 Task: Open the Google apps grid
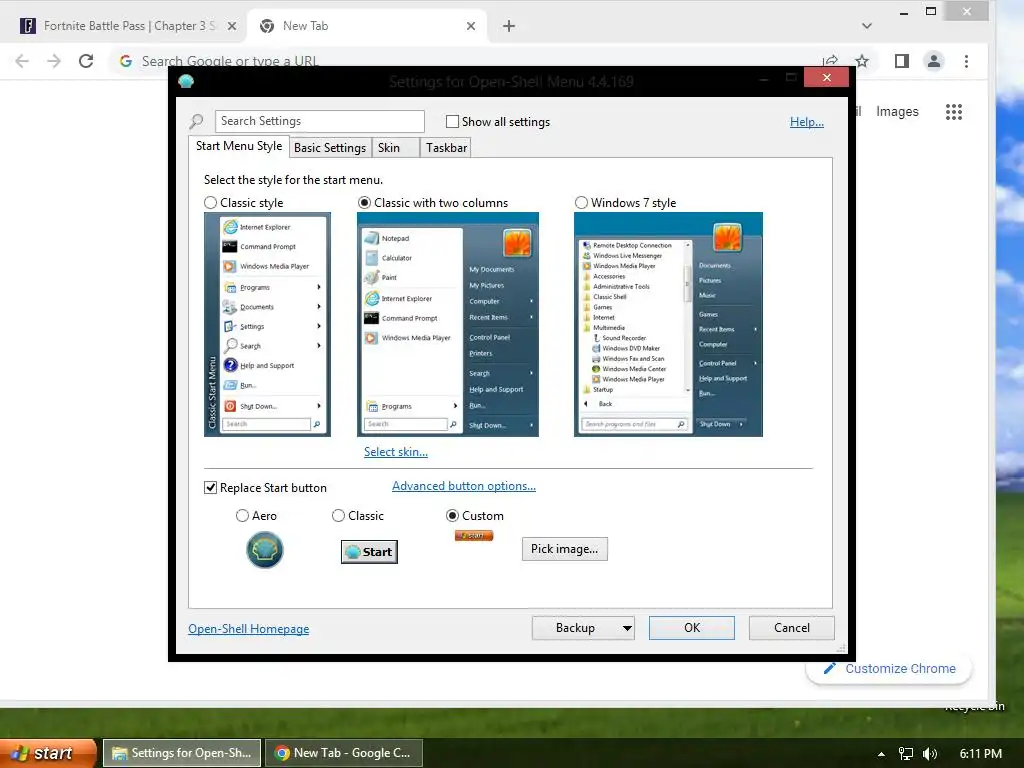click(954, 112)
